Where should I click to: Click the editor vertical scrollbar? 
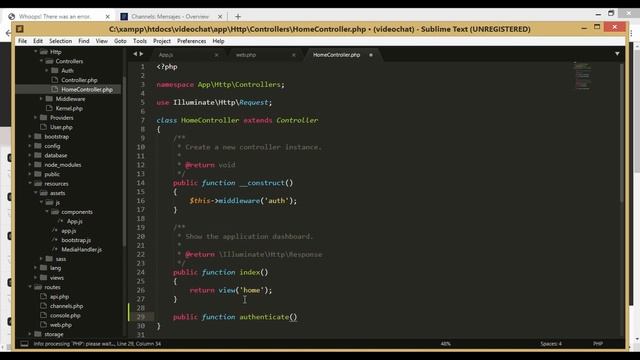pyautogui.click(x=622, y=133)
